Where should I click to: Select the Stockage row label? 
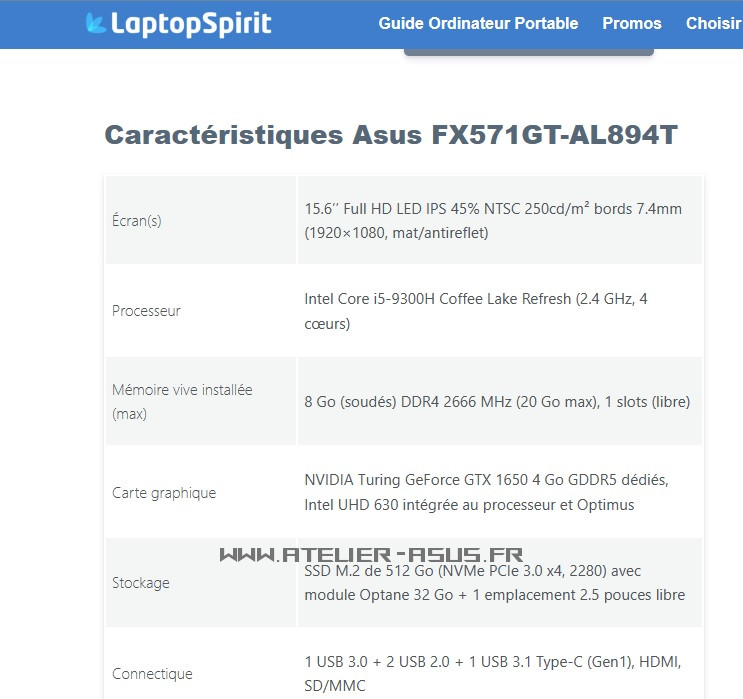[x=141, y=582]
